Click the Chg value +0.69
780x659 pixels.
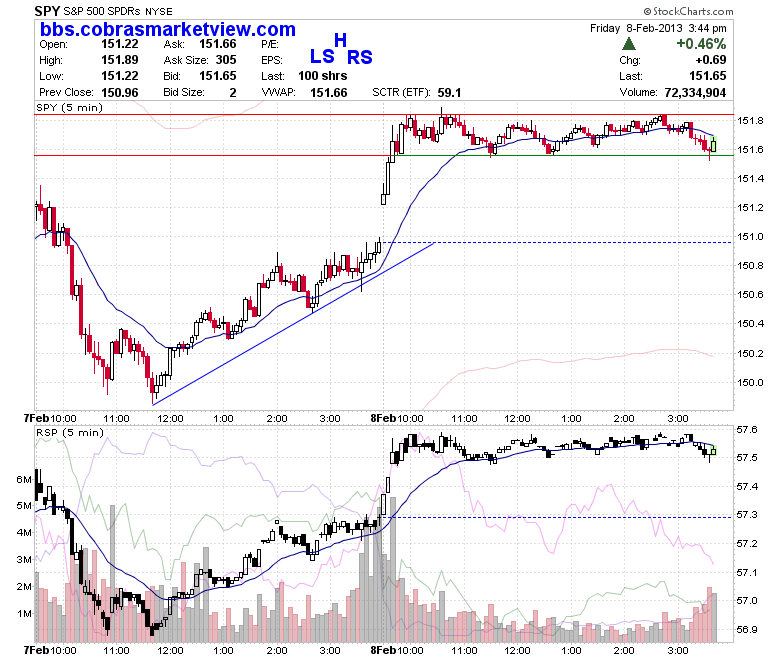710,60
